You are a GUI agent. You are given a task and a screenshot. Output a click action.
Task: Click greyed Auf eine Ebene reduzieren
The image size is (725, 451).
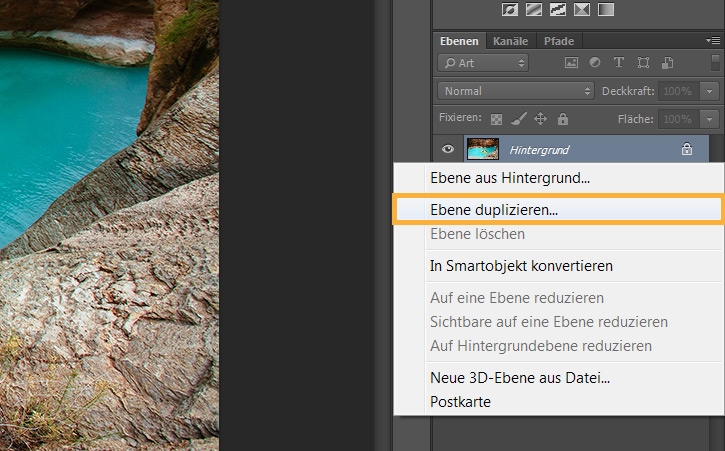point(559,298)
